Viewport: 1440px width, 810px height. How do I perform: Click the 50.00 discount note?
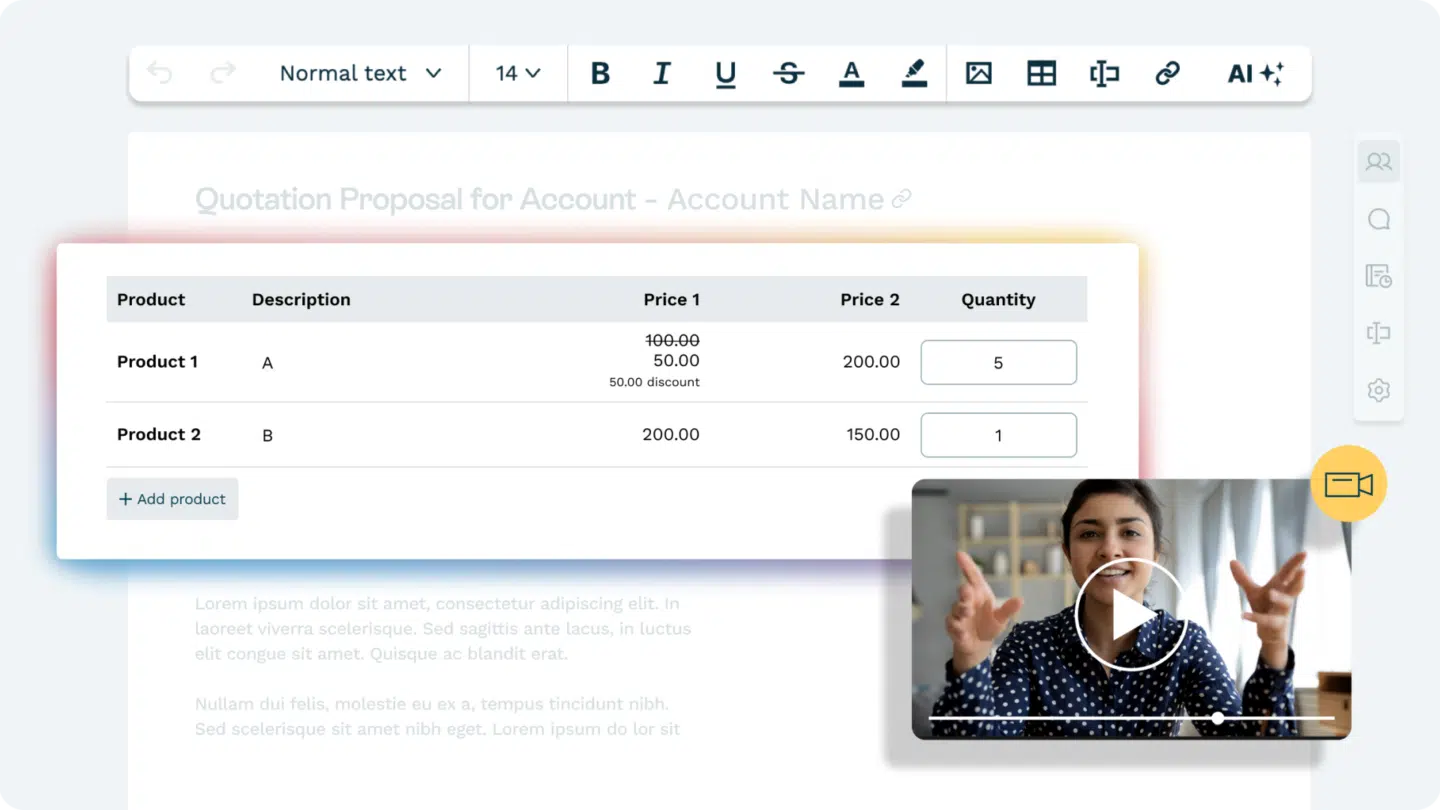coord(654,382)
